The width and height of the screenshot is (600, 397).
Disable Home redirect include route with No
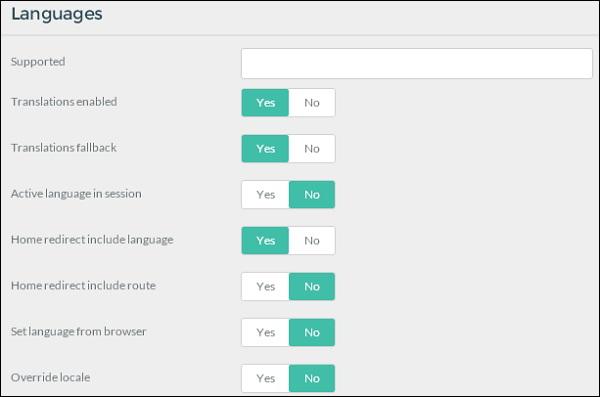(x=312, y=286)
